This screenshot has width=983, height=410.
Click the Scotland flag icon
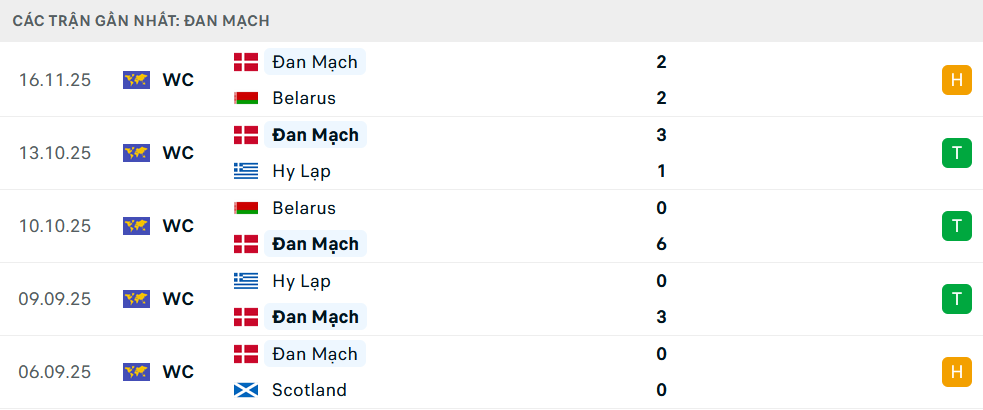pos(245,390)
